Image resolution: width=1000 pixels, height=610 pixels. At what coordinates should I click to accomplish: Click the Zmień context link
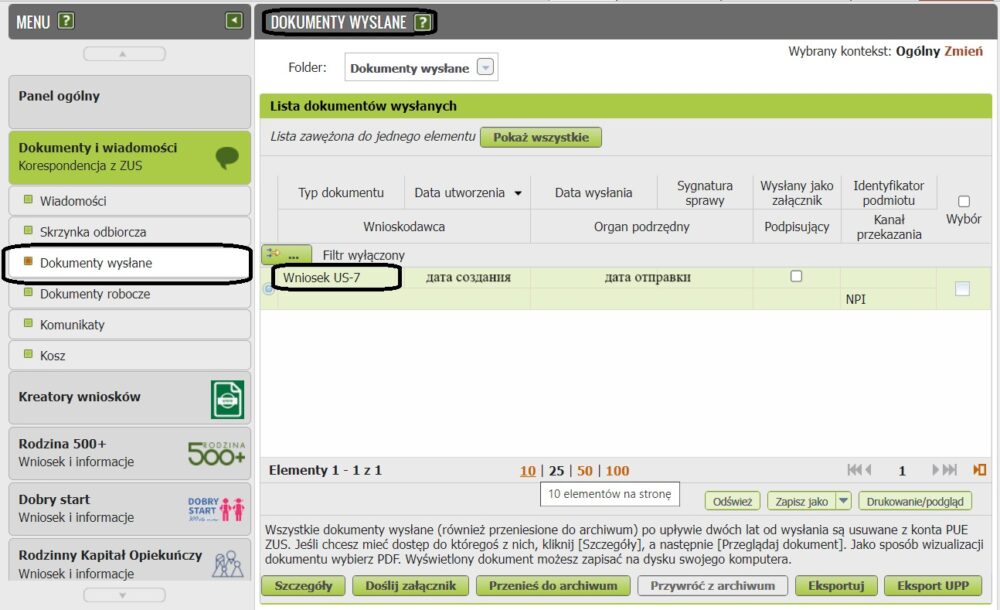tap(963, 51)
